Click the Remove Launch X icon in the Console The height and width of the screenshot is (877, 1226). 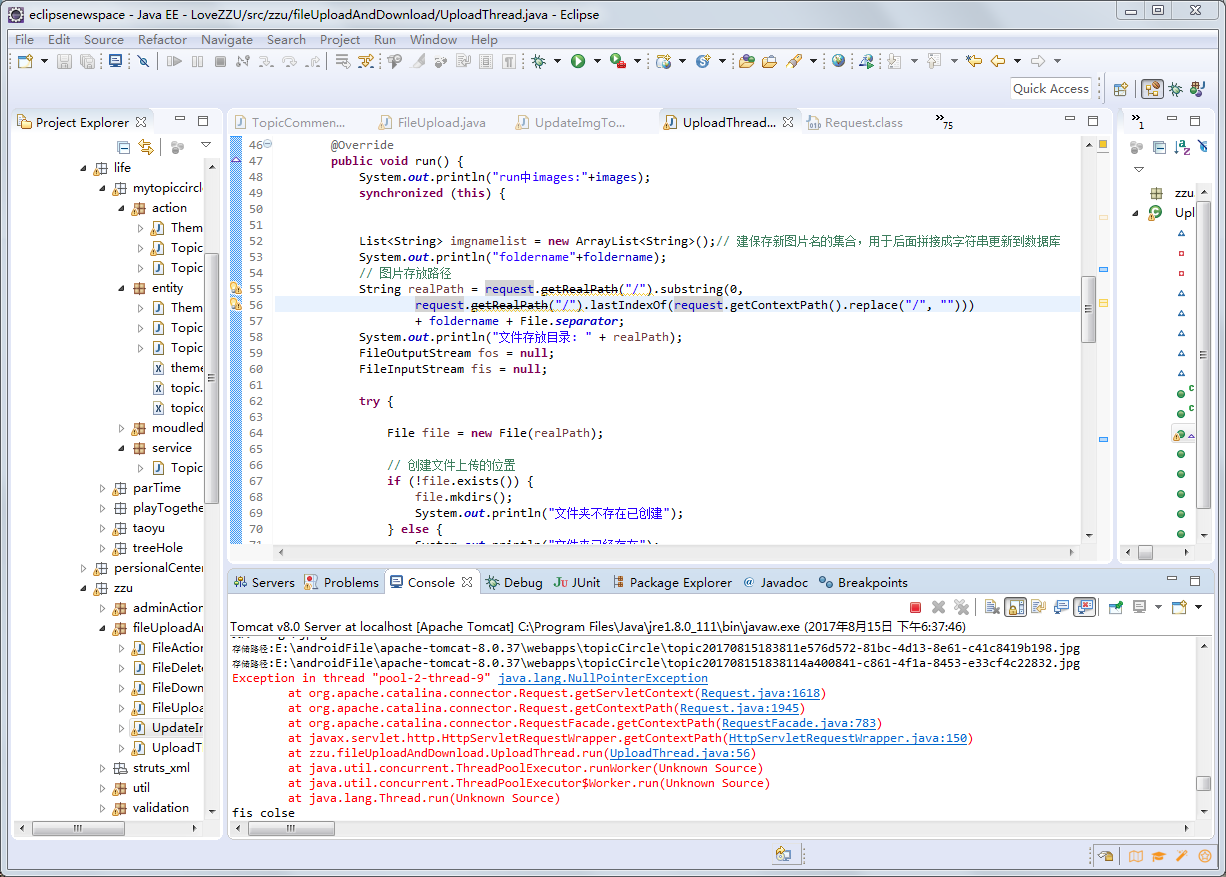tap(938, 607)
